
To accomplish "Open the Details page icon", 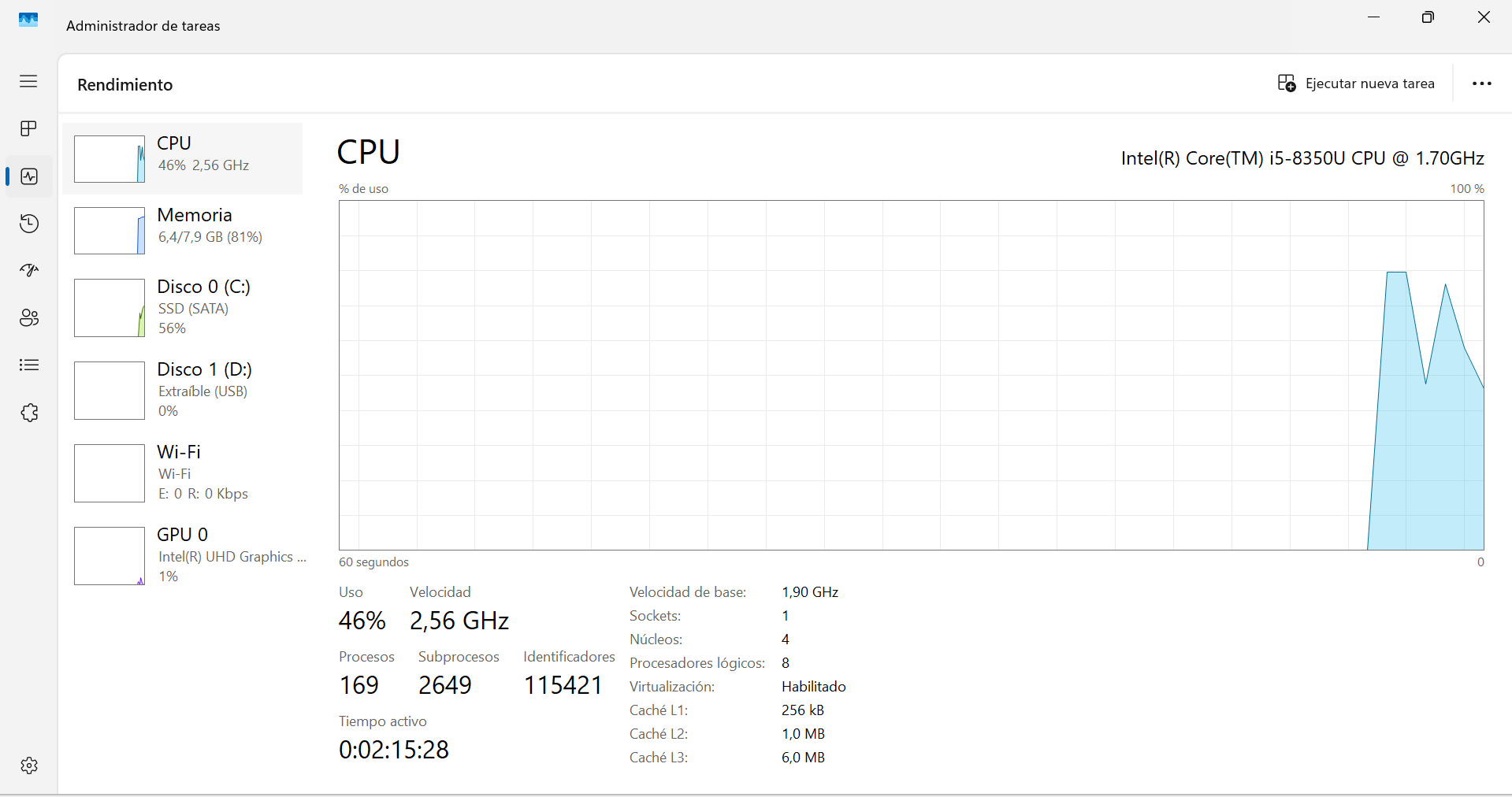I will coord(29,365).
